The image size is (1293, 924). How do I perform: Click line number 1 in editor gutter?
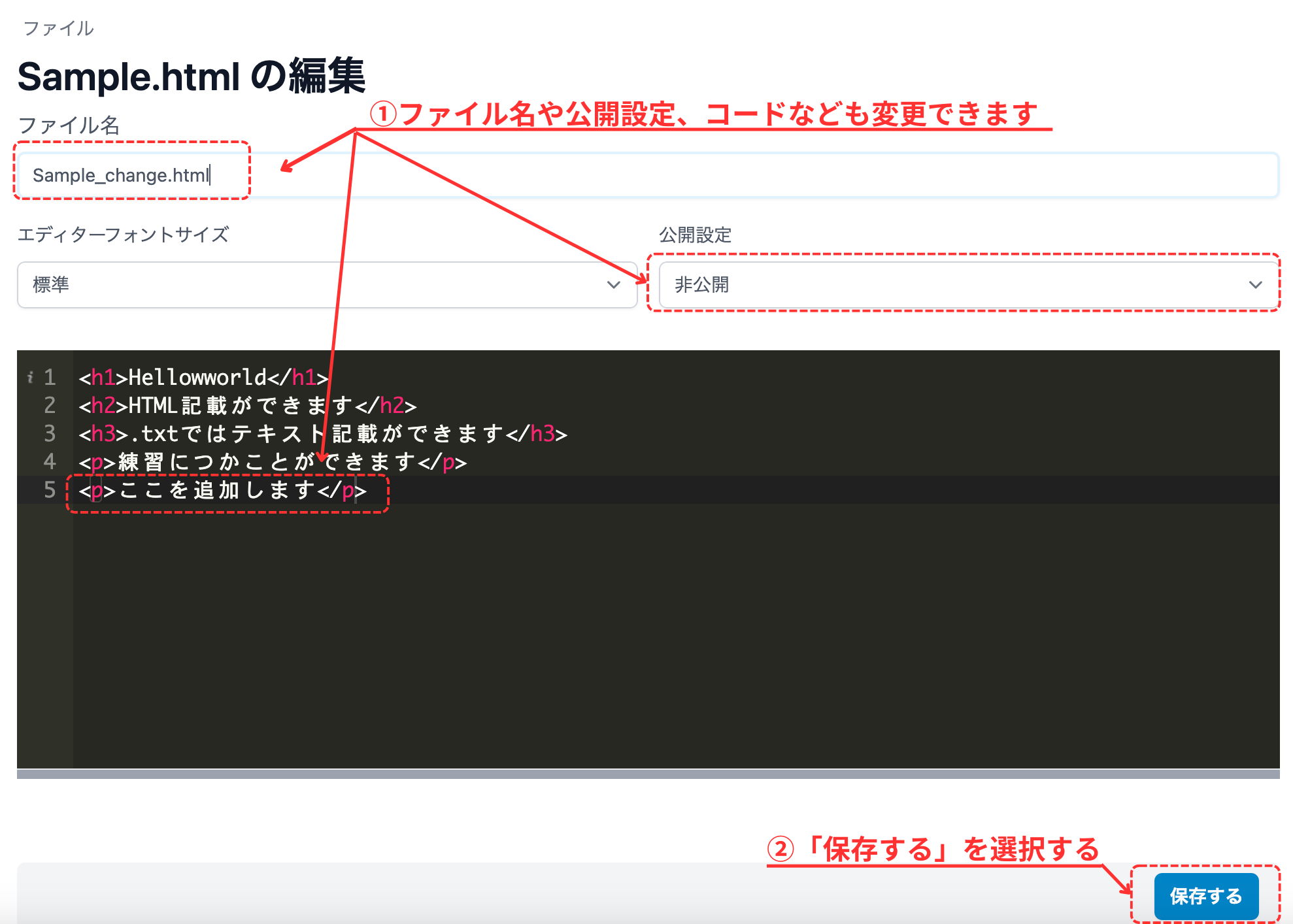pos(50,377)
